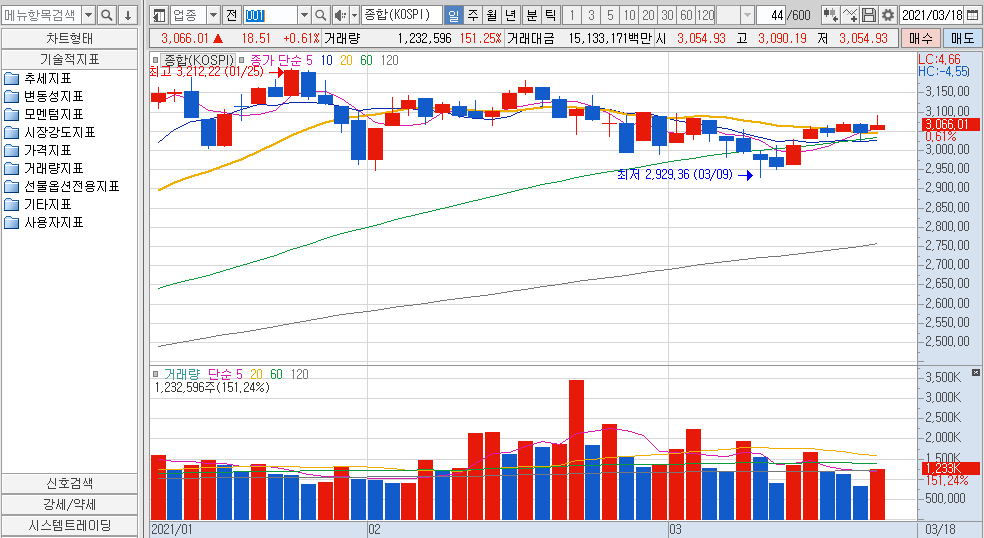Image resolution: width=984 pixels, height=538 pixels.
Task: Click the 최고 3,212.22 (01/25) annotation
Action: [x=207, y=72]
